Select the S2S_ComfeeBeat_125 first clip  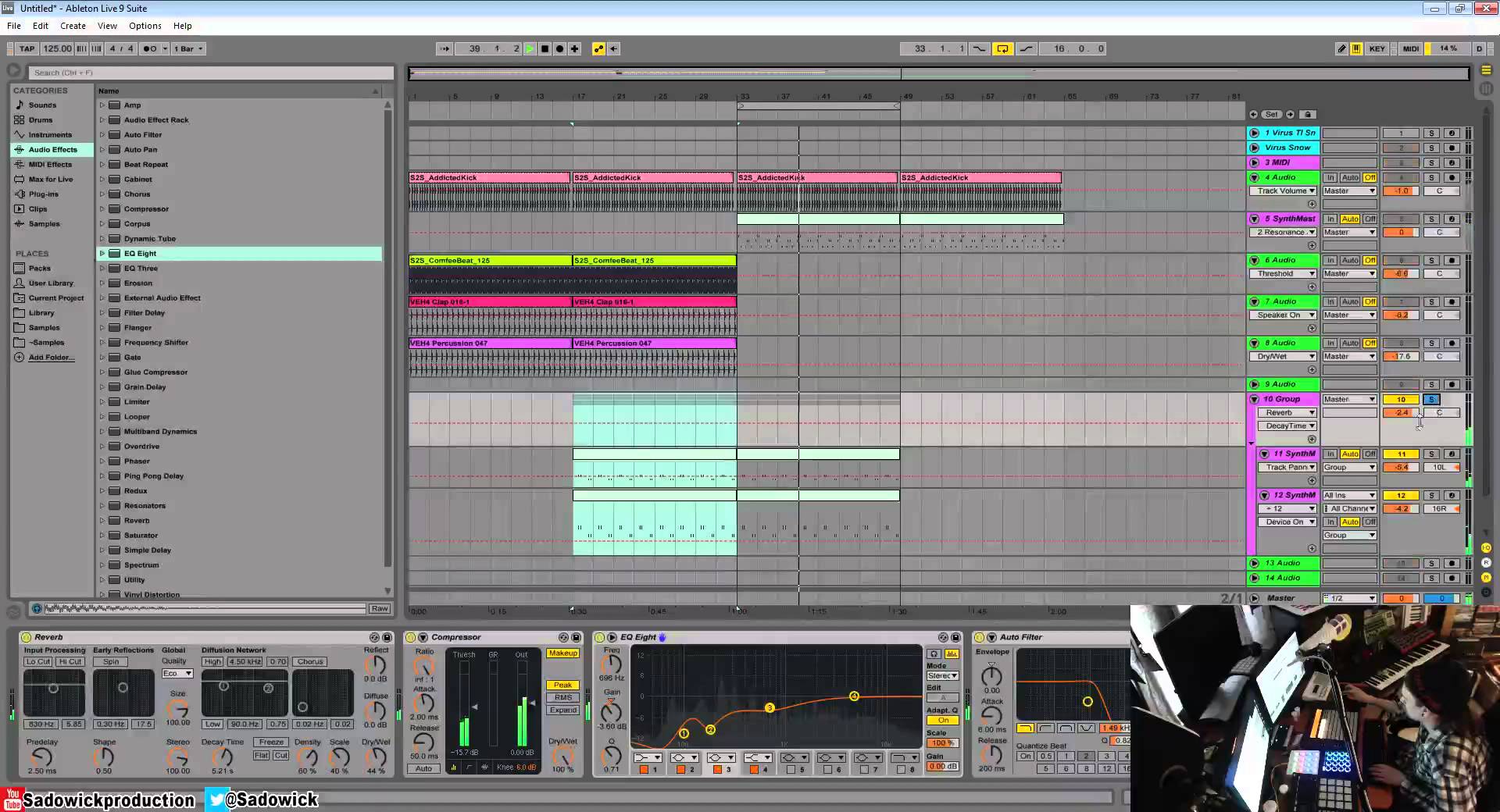[x=490, y=261]
